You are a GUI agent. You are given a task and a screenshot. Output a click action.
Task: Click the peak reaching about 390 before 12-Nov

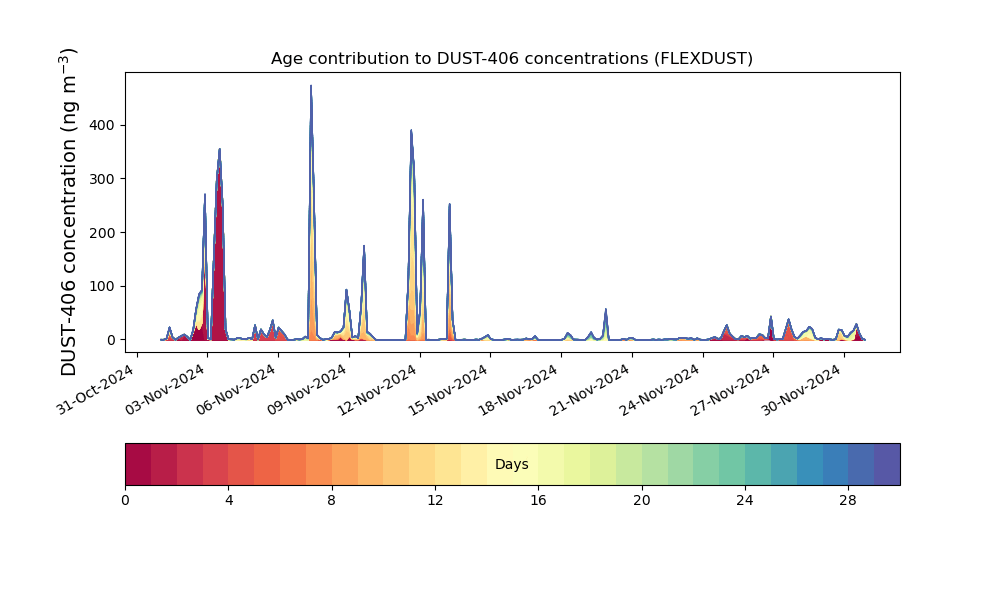click(x=411, y=236)
